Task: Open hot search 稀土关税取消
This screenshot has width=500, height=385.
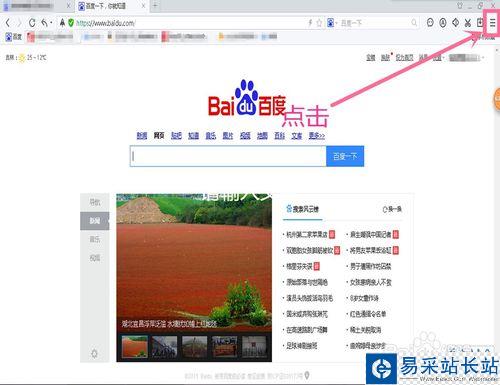Action: tap(365, 330)
